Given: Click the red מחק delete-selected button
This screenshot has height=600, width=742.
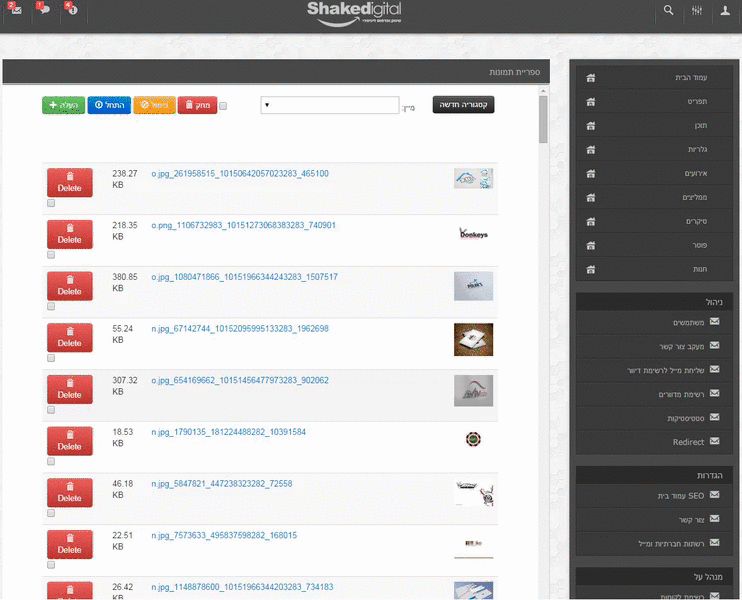Looking at the screenshot, I should (x=197, y=105).
